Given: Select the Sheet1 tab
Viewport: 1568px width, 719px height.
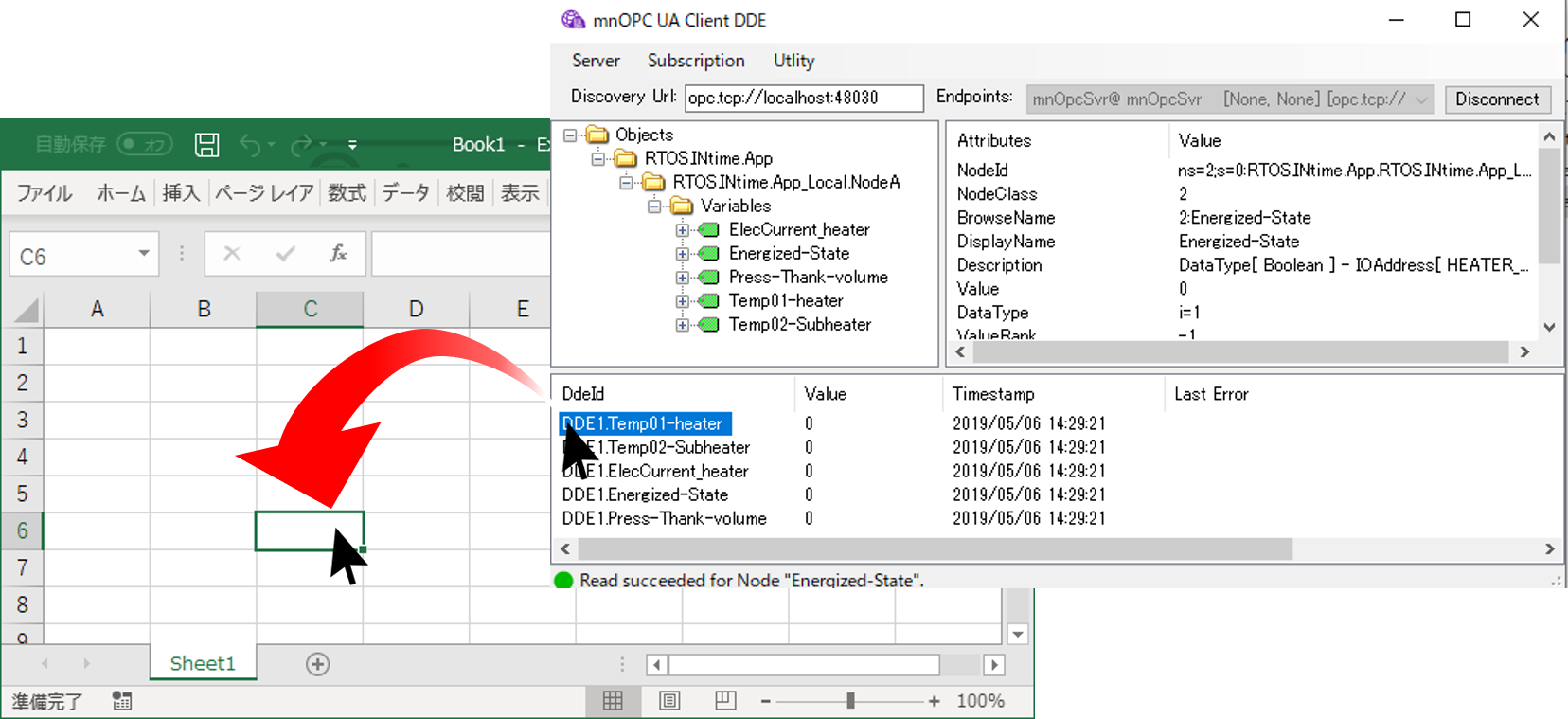Looking at the screenshot, I should pos(202,664).
